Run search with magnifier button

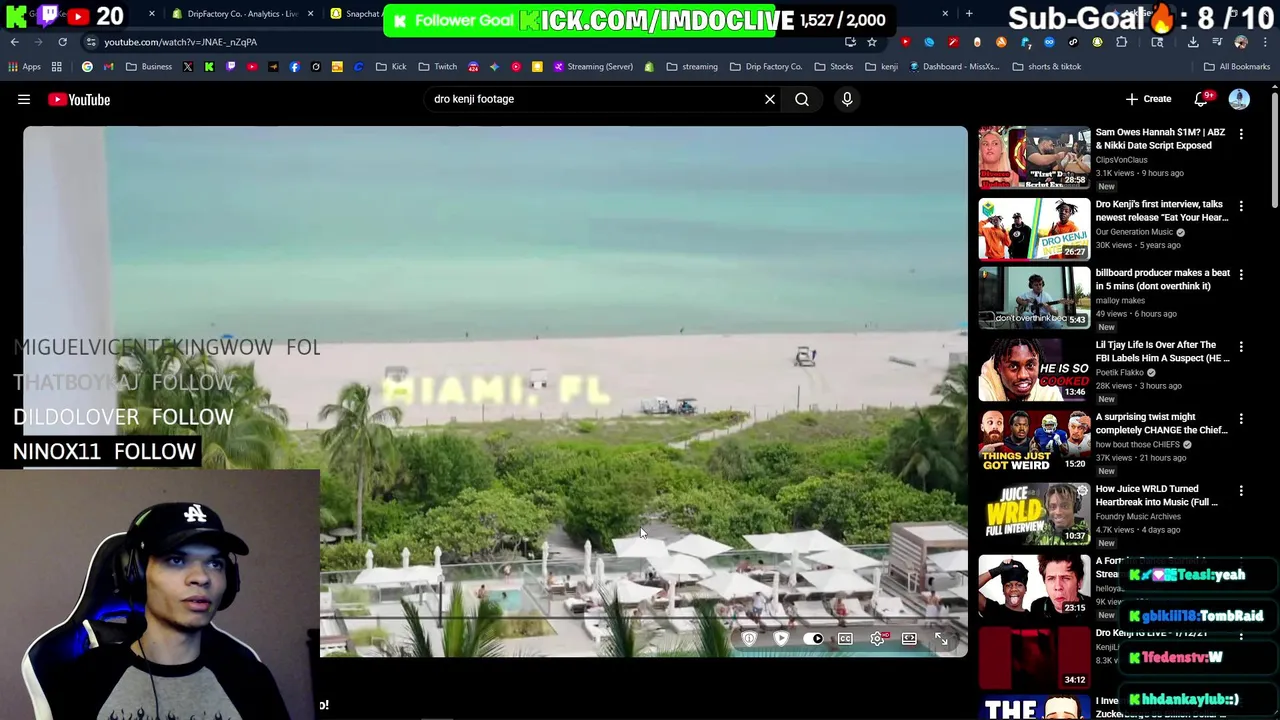pos(802,99)
